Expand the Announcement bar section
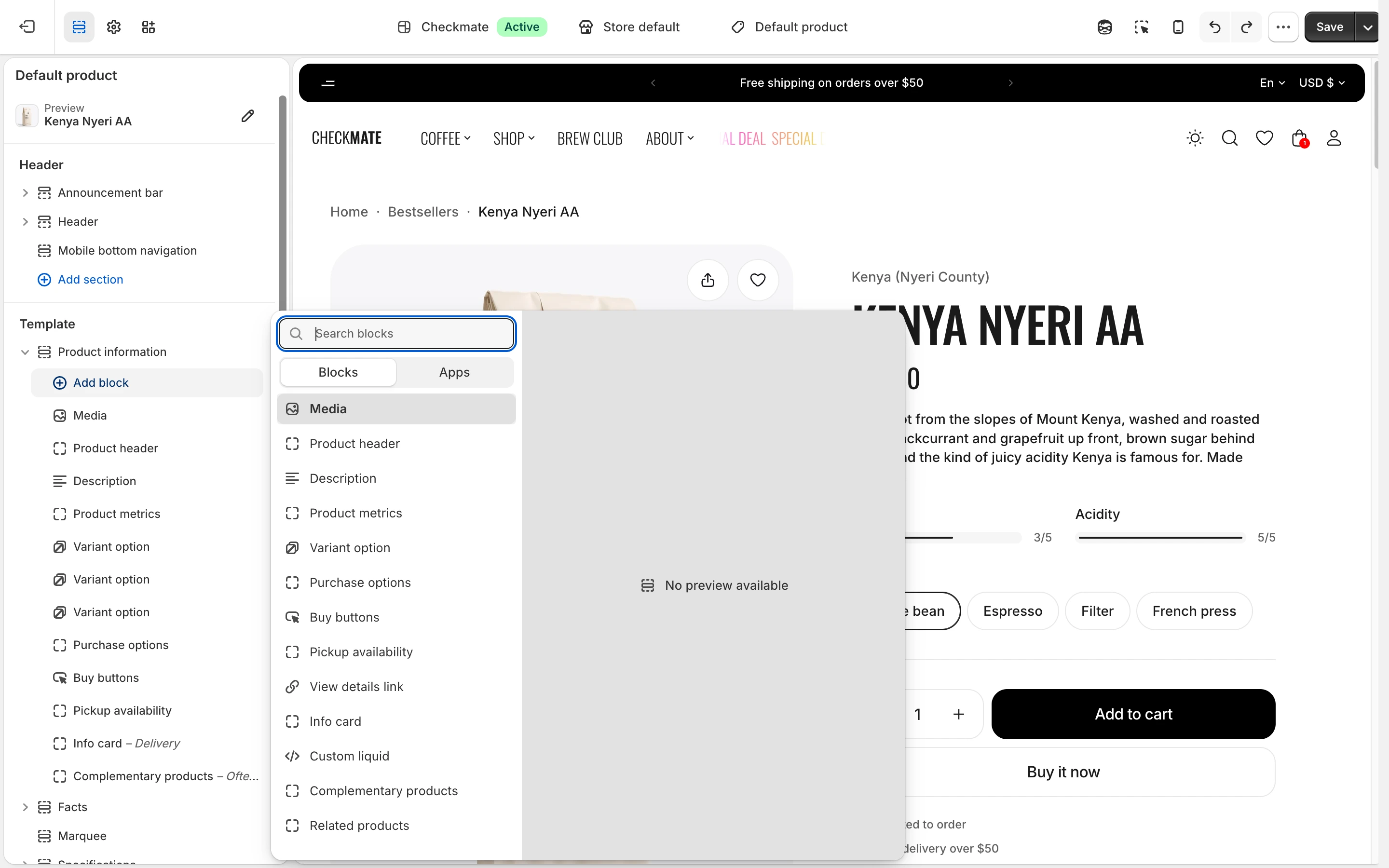The width and height of the screenshot is (1389, 868). tap(25, 193)
